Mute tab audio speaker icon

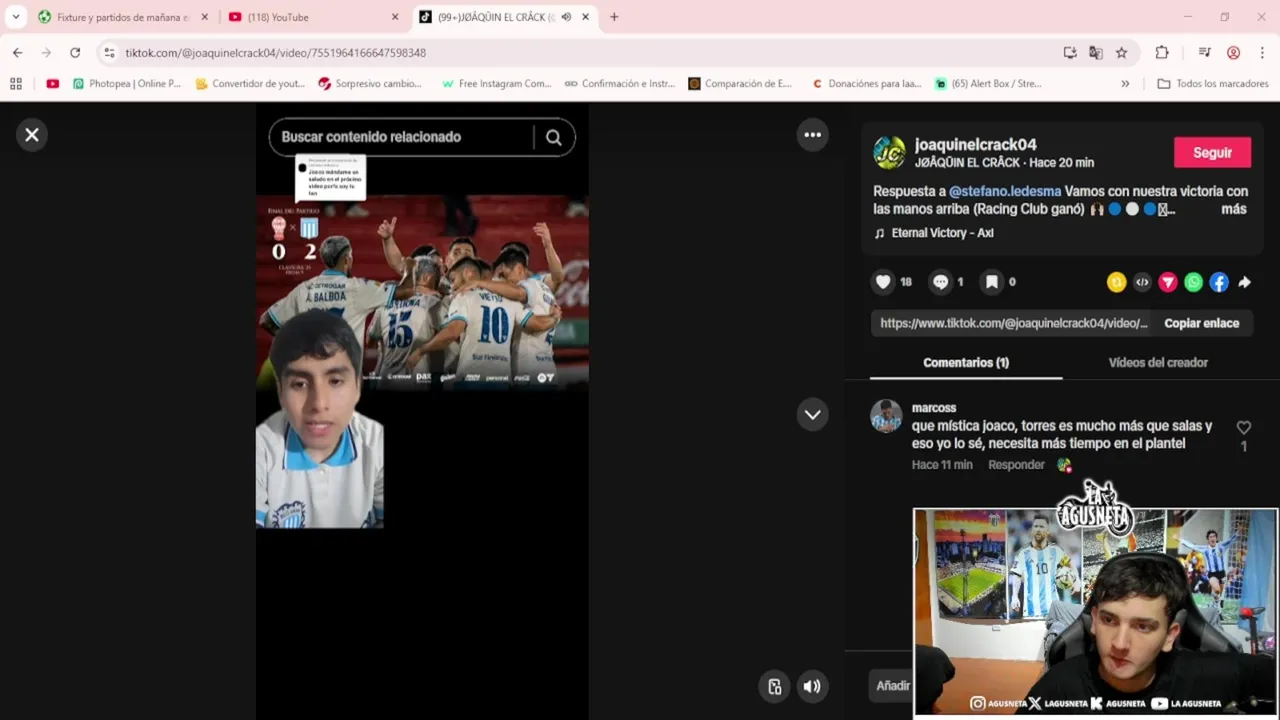coord(566,17)
